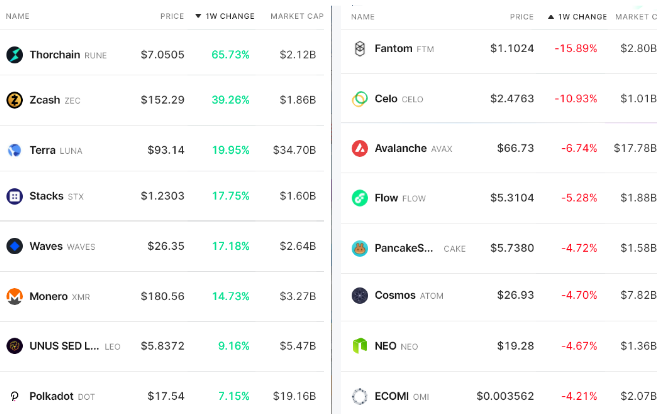Click the NEO green logo icon
The image size is (657, 414).
point(360,345)
